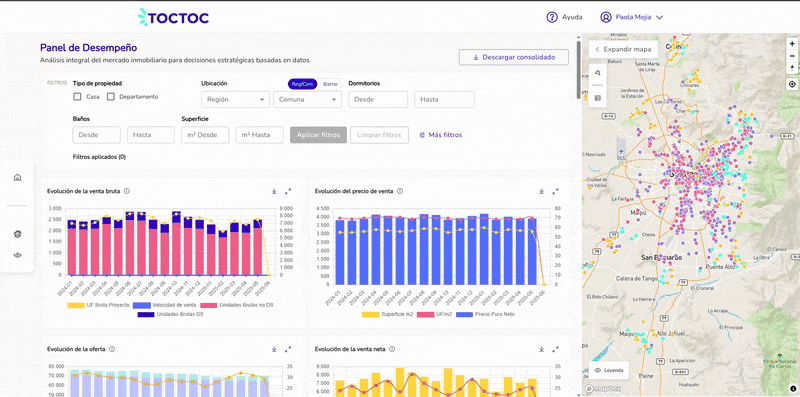Image resolution: width=800 pixels, height=397 pixels.
Task: Expand the Evolución del precio de venta chart
Action: [556, 191]
